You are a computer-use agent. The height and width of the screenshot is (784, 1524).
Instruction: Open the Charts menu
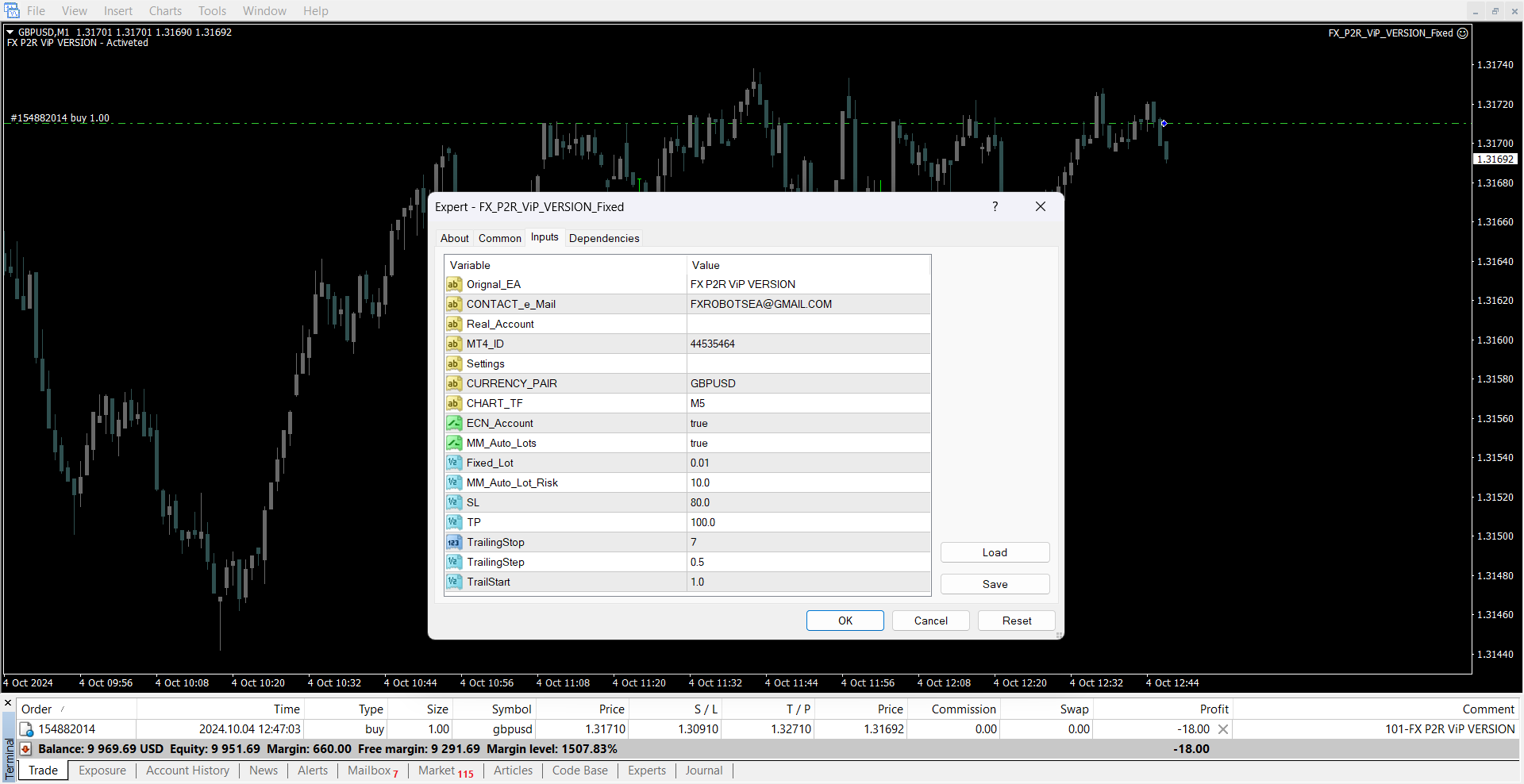(x=165, y=11)
